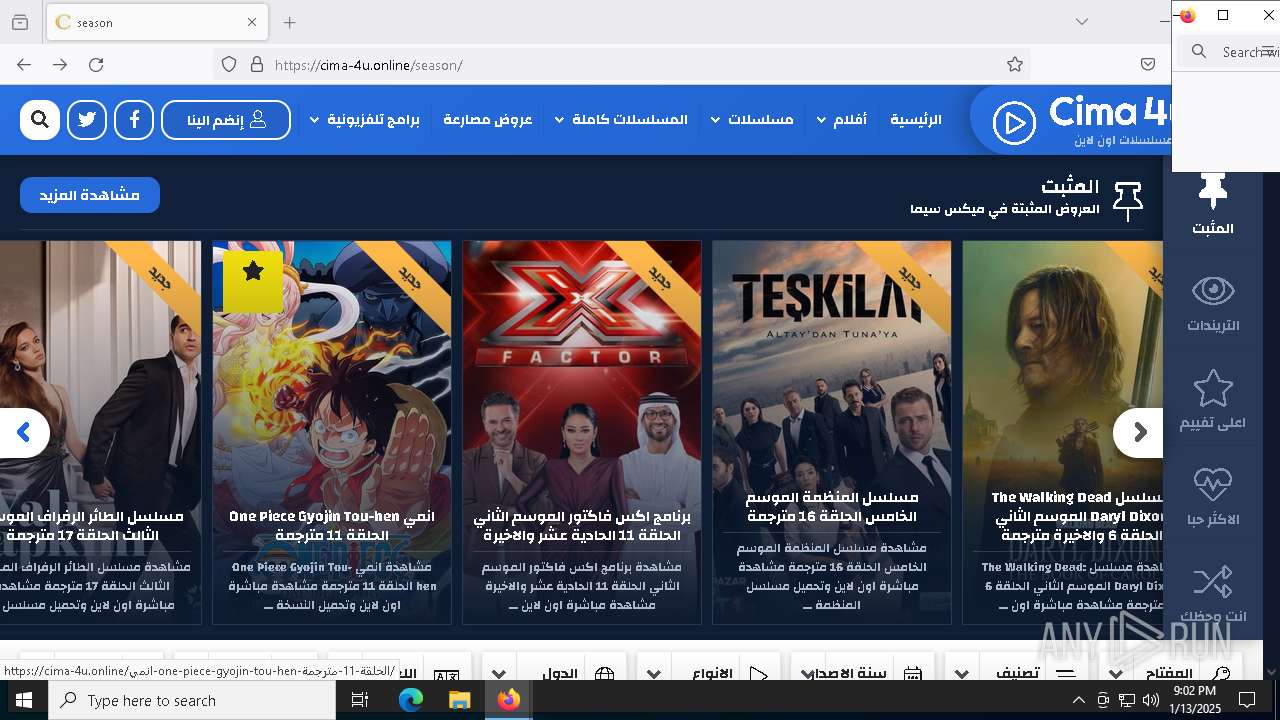Expand the أفلام (movies) menu

click(842, 120)
